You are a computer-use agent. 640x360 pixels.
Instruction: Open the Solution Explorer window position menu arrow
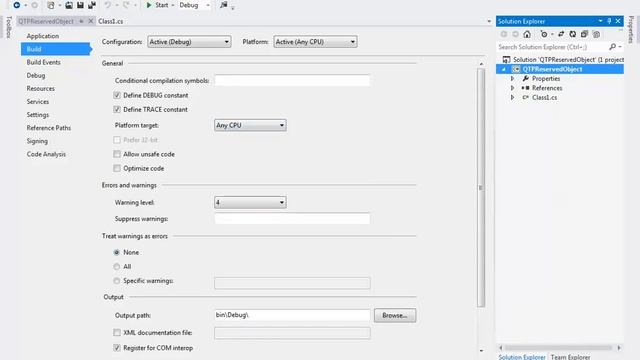click(600, 21)
